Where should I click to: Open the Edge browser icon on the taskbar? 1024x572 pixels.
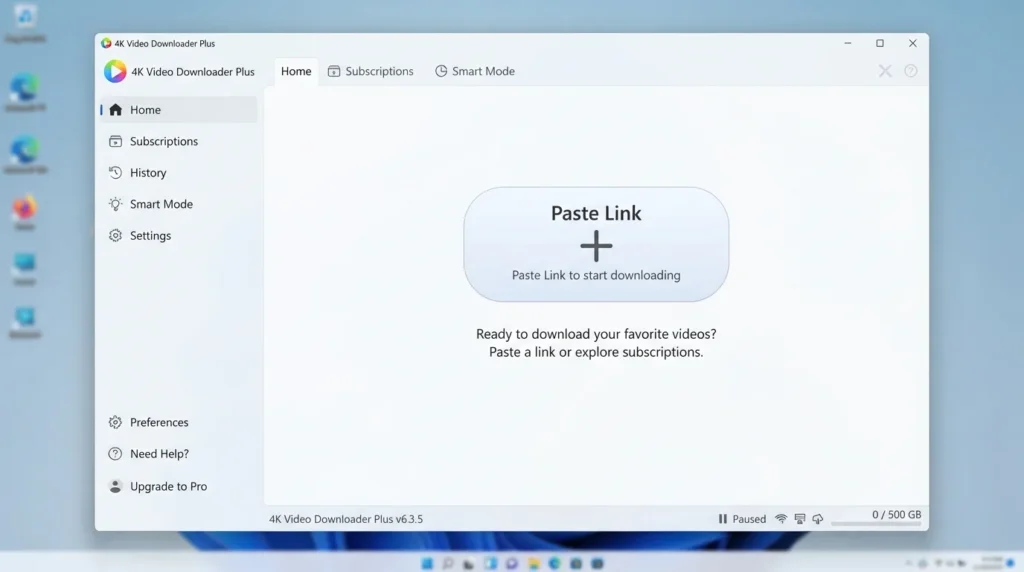[x=554, y=564]
